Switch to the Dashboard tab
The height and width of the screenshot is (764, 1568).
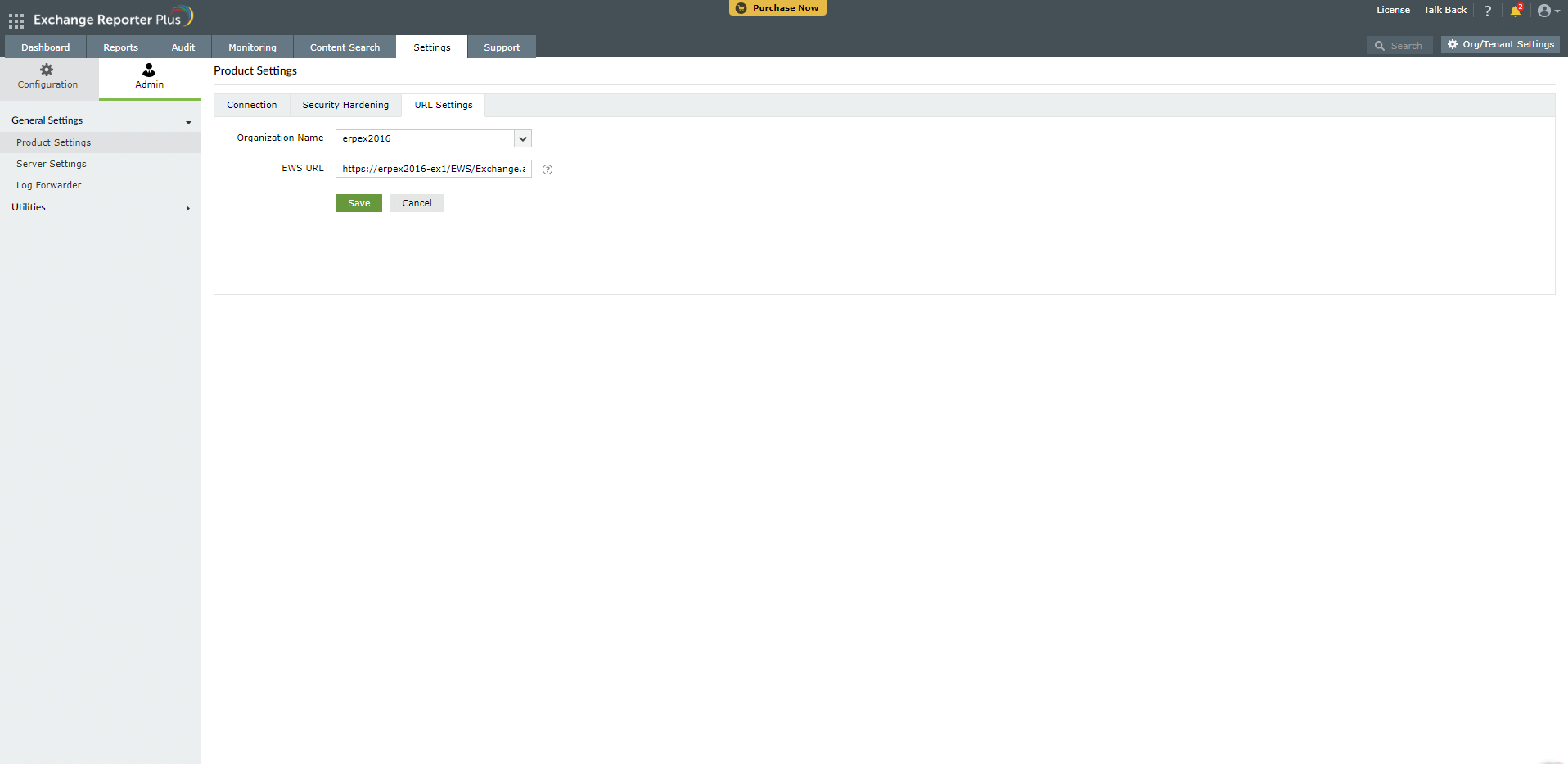tap(46, 47)
